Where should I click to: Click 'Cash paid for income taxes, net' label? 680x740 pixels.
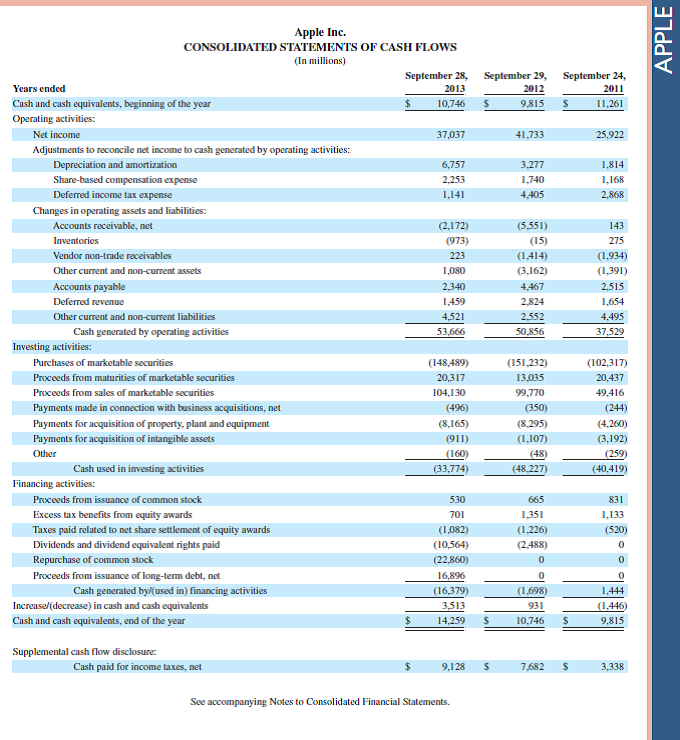(x=137, y=667)
